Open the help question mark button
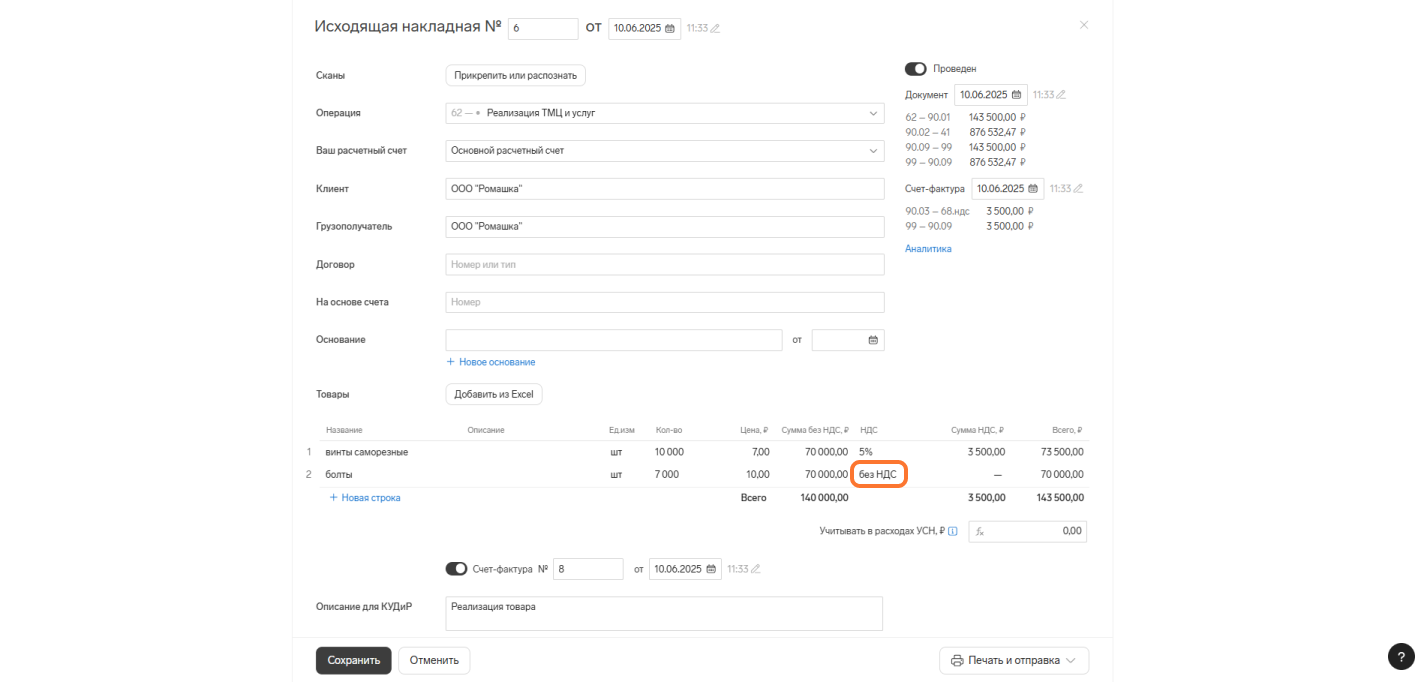 point(1401,656)
